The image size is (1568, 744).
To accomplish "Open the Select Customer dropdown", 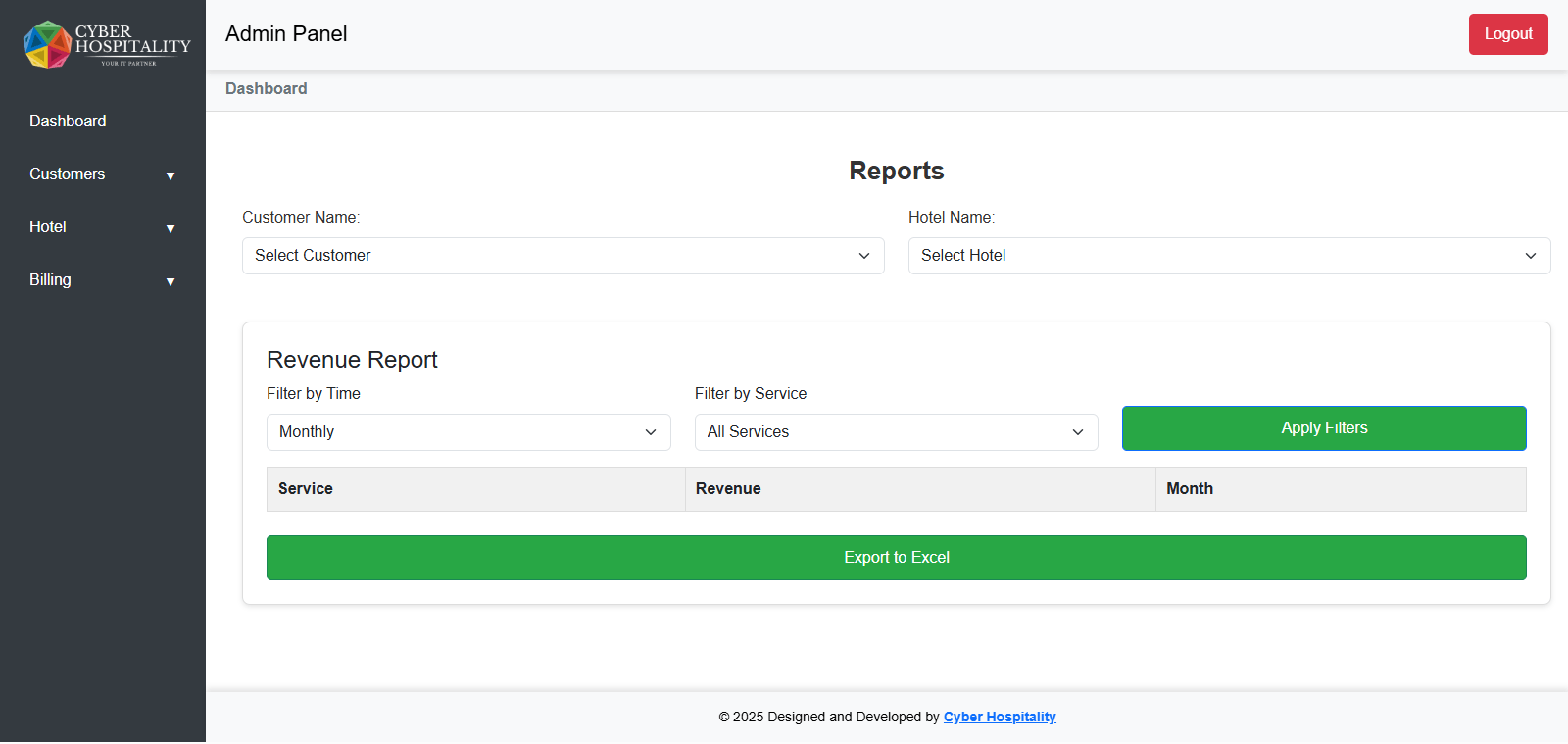I will click(x=563, y=256).
